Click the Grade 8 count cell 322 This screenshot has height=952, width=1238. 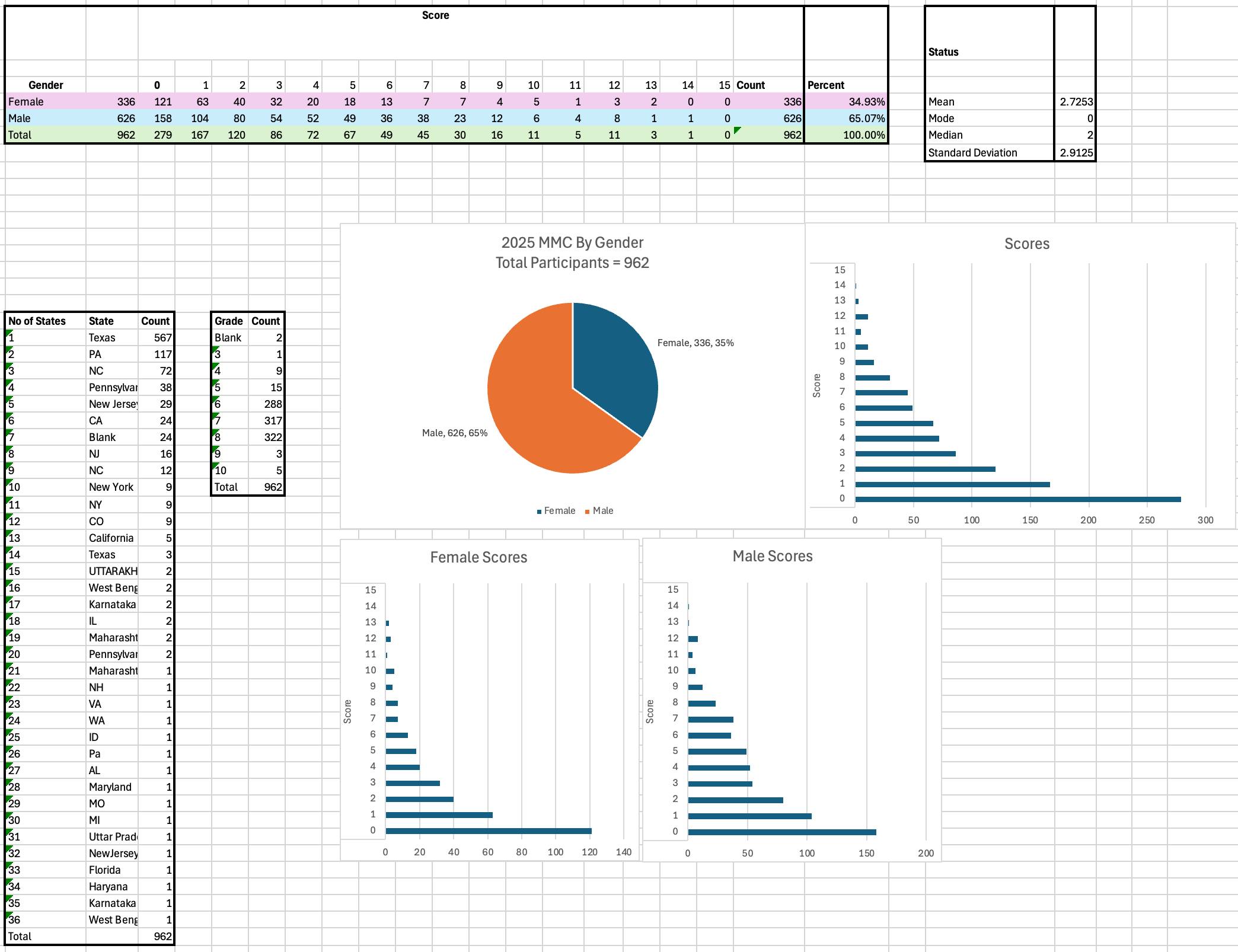click(x=266, y=437)
